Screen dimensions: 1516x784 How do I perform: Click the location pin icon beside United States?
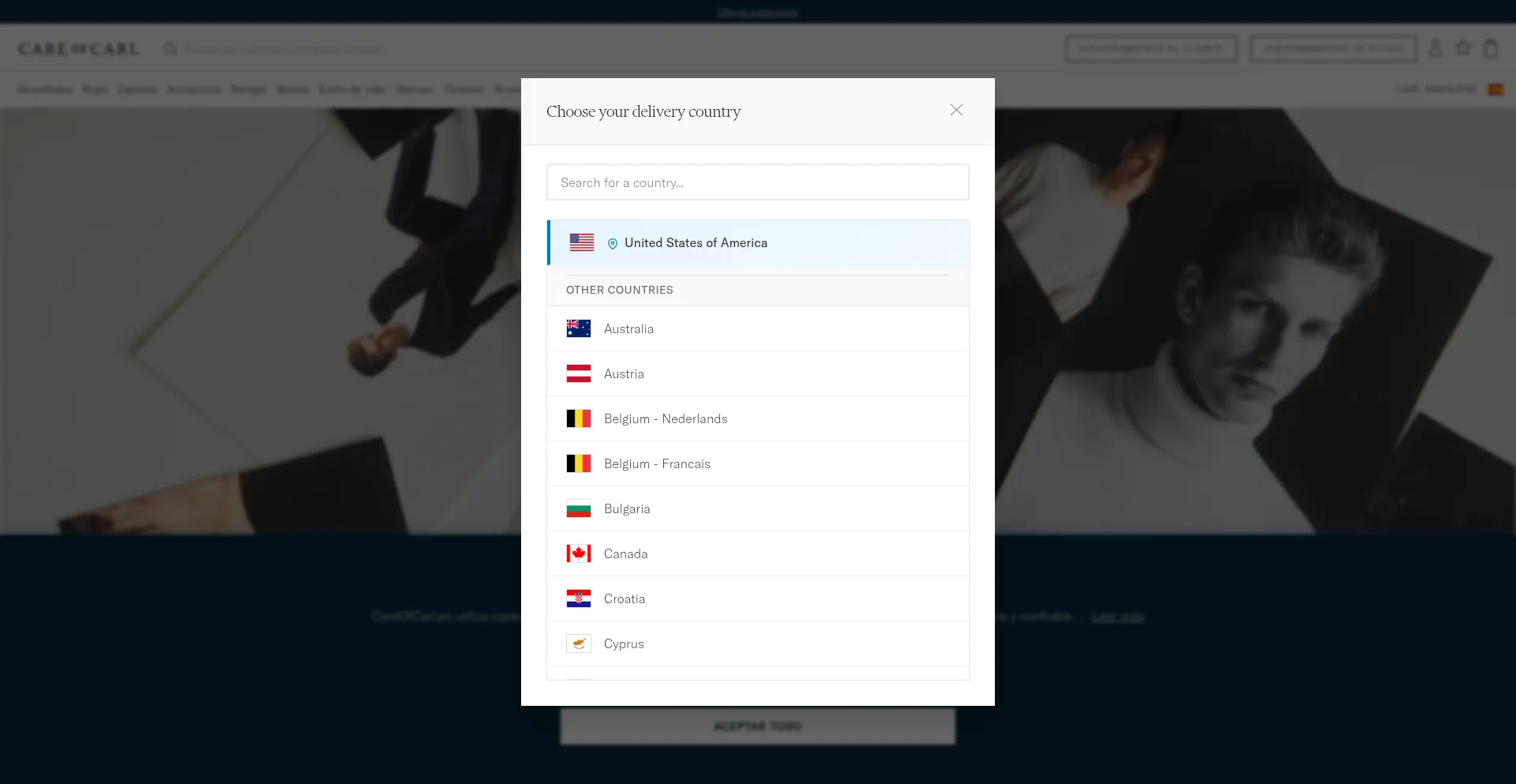pyautogui.click(x=613, y=244)
